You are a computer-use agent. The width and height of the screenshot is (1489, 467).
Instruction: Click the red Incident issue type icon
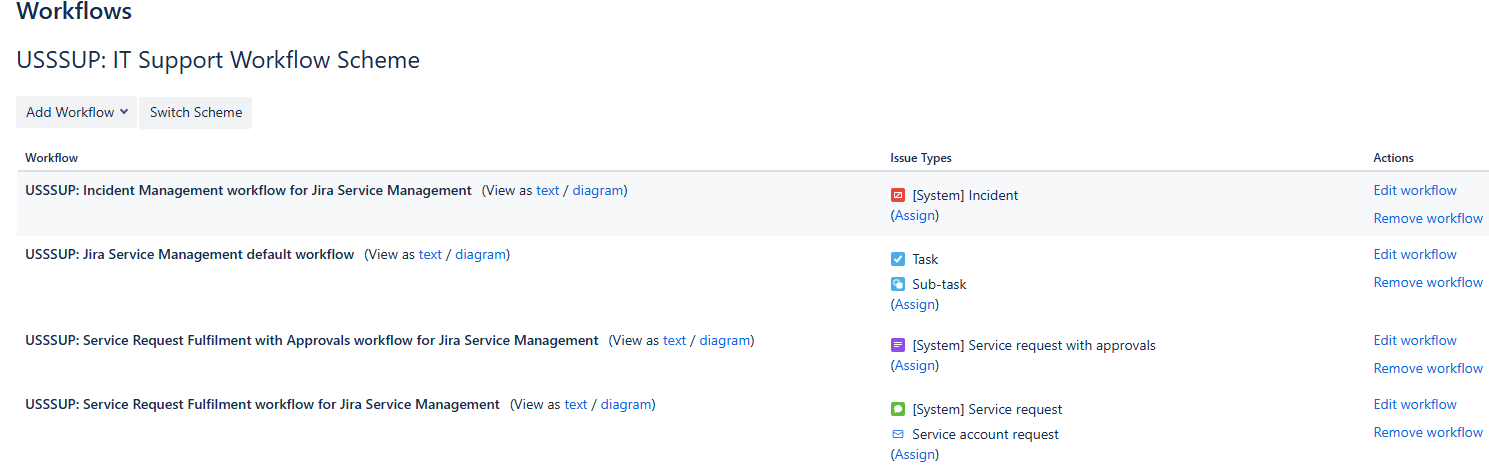pyautogui.click(x=898, y=195)
